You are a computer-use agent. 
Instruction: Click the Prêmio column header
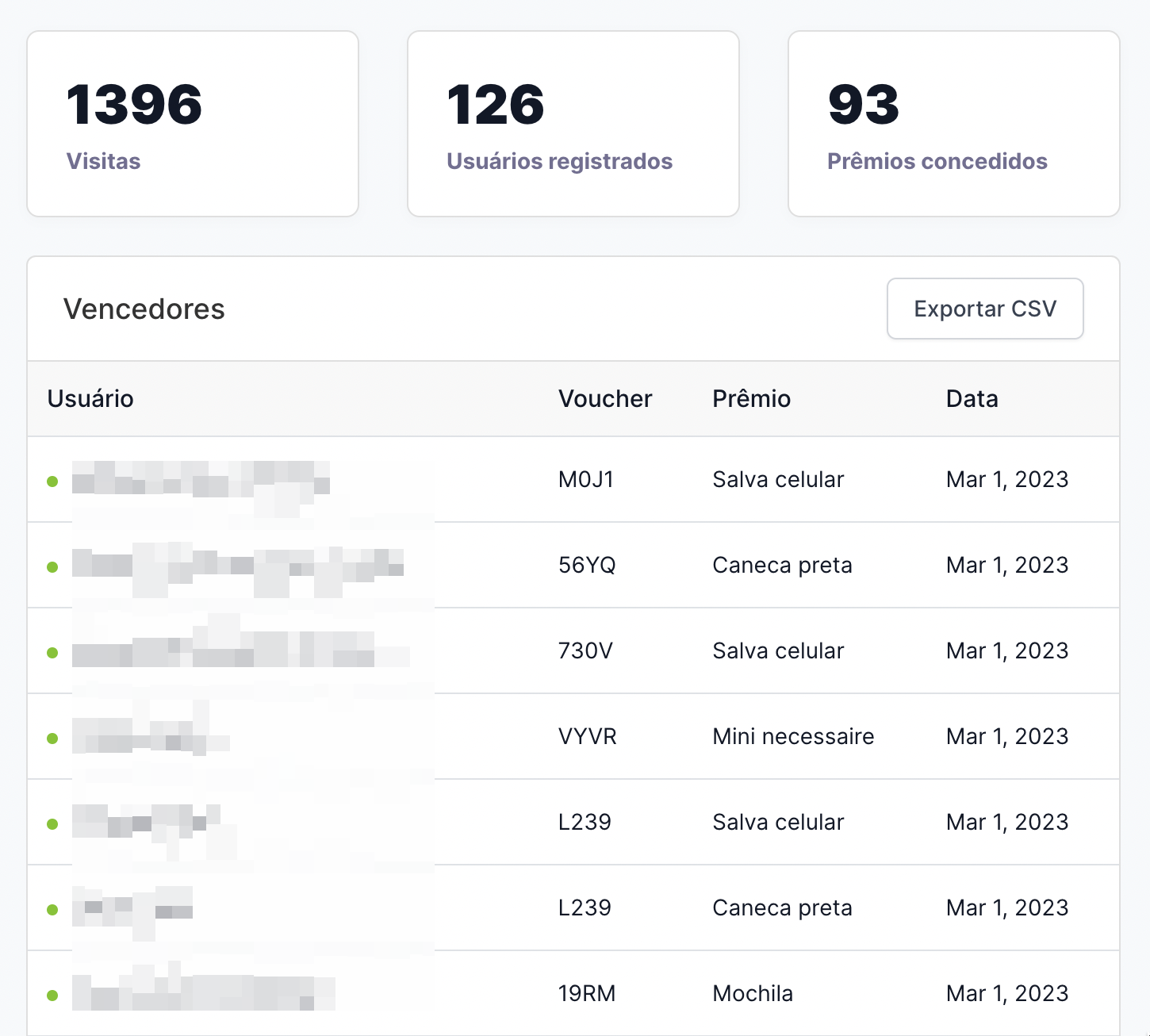point(751,398)
